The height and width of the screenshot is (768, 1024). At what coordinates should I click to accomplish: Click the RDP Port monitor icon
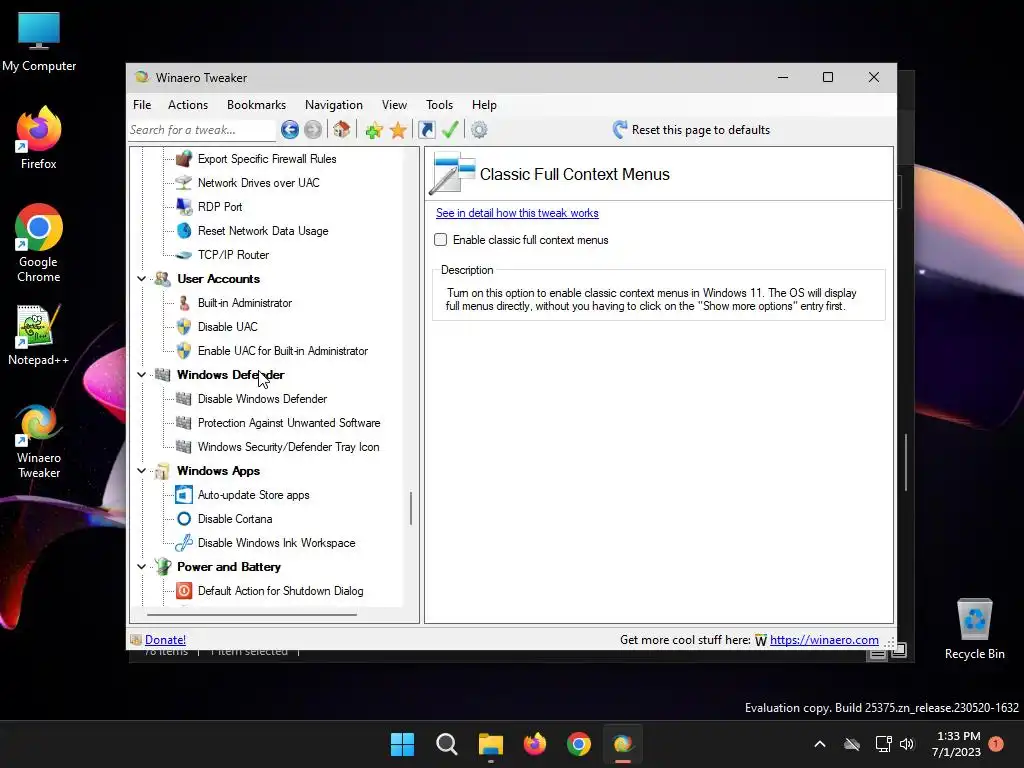[184, 207]
